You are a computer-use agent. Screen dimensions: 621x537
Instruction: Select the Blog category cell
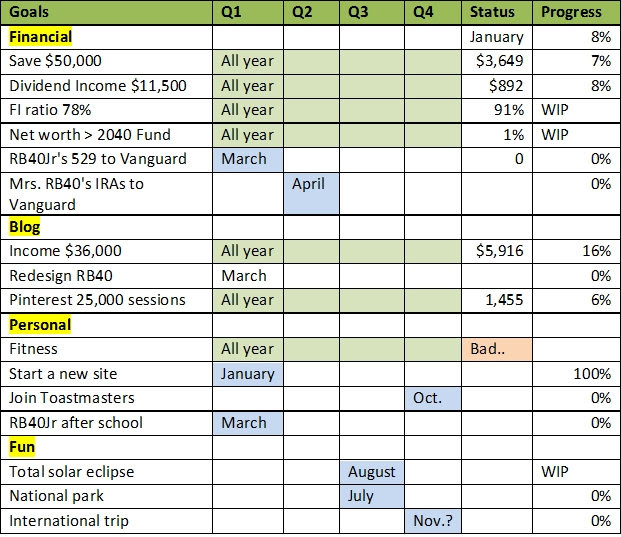tap(106, 227)
